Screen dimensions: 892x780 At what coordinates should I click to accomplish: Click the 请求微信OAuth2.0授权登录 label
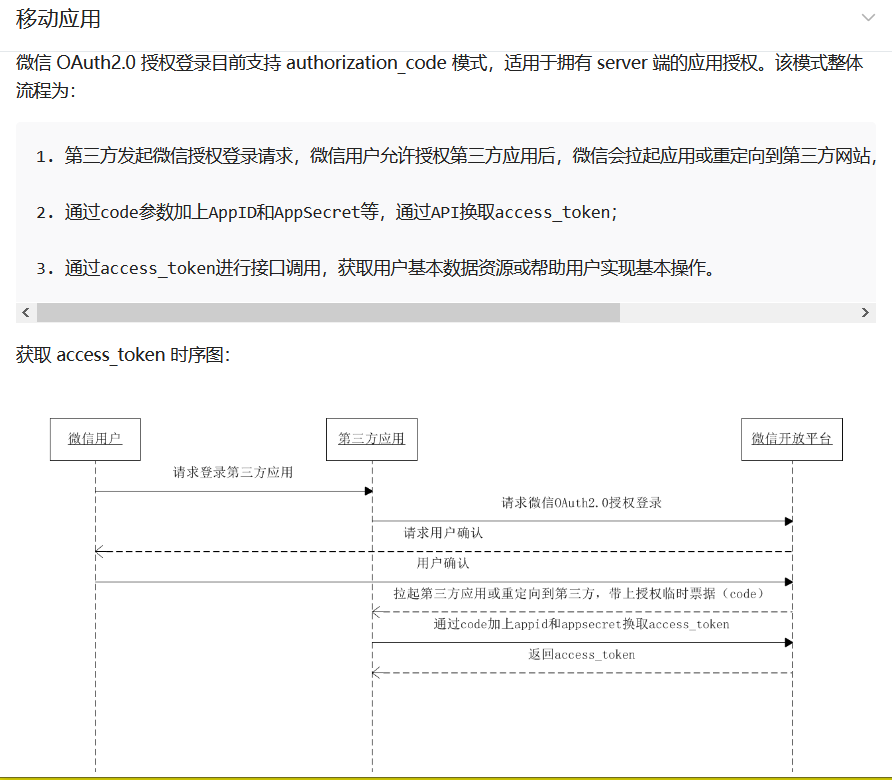[581, 502]
